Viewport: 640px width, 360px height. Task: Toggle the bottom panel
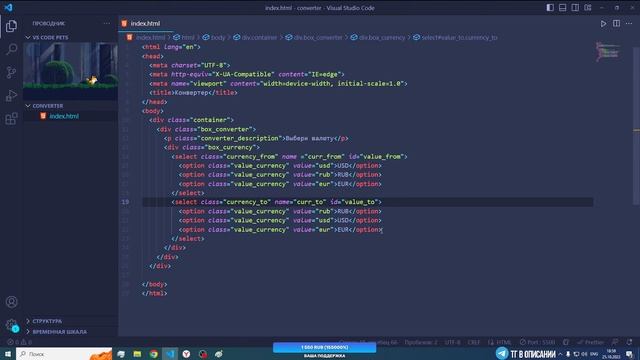tap(562, 8)
